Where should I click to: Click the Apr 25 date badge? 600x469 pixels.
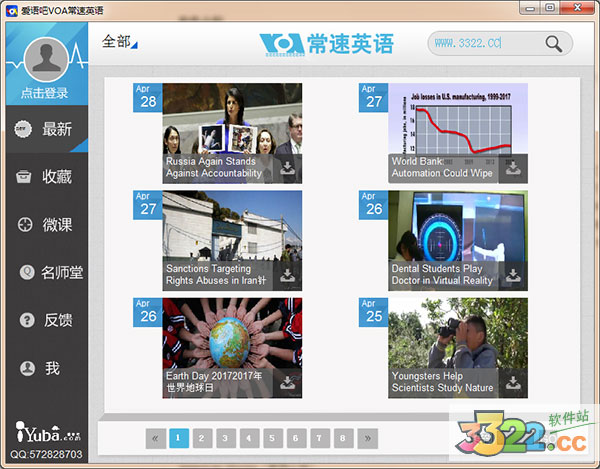[x=373, y=312]
